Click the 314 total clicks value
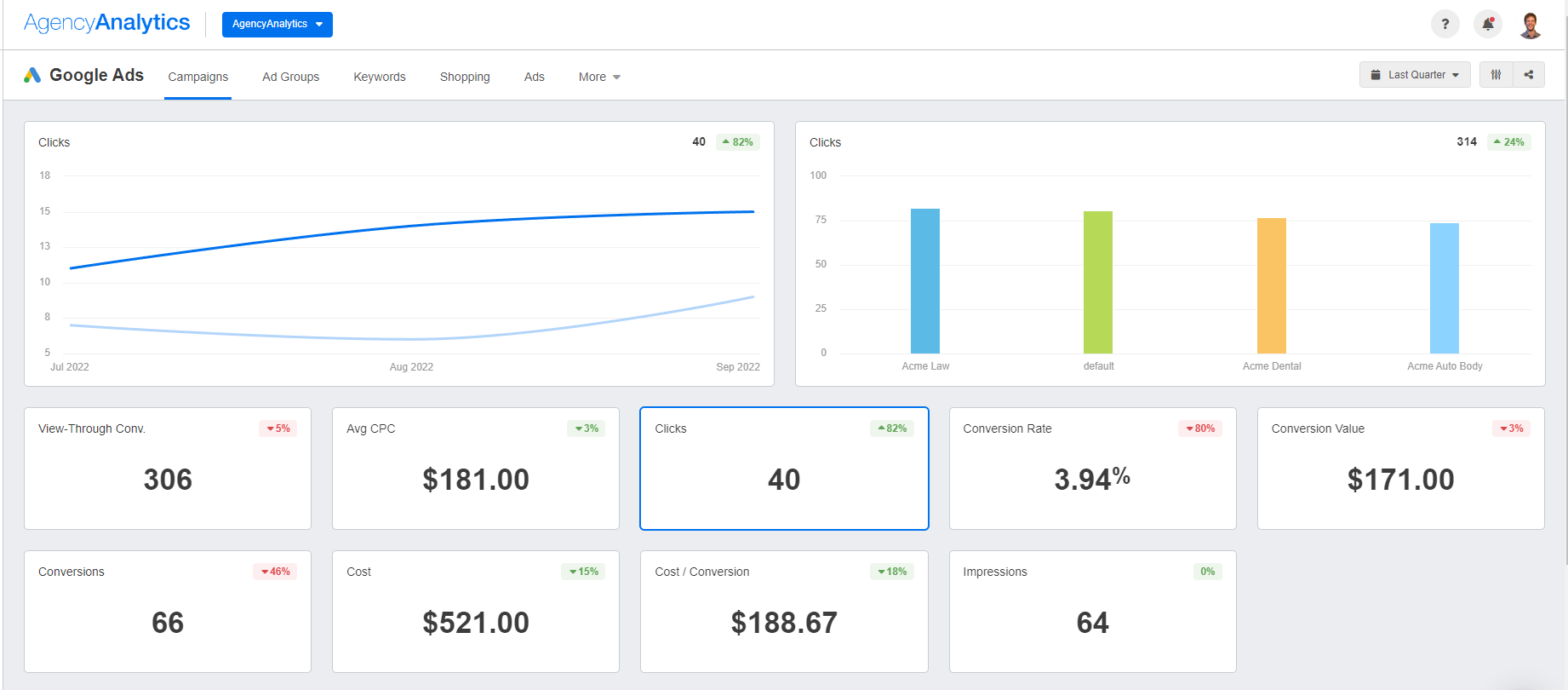Viewport: 1568px width, 690px height. coord(1467,141)
